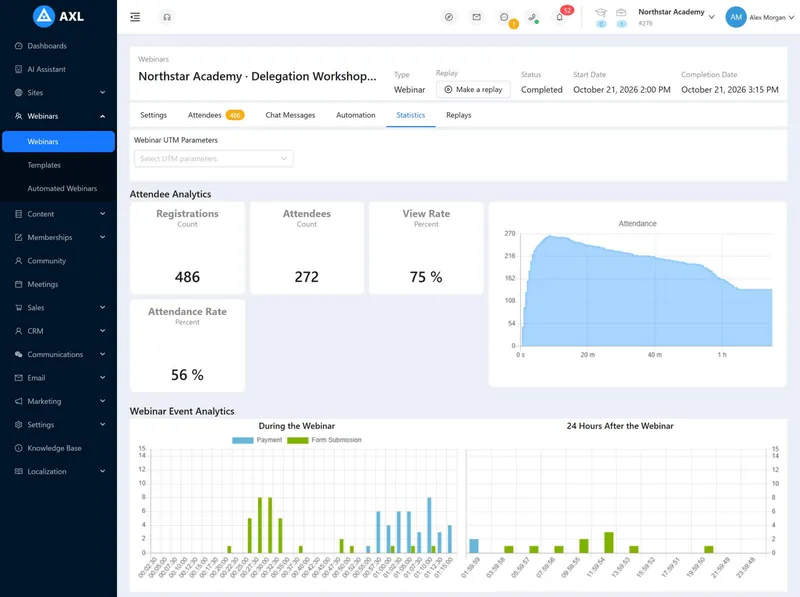The image size is (800, 597).
Task: Open the Northstar Academy account dropdown
Action: click(676, 17)
